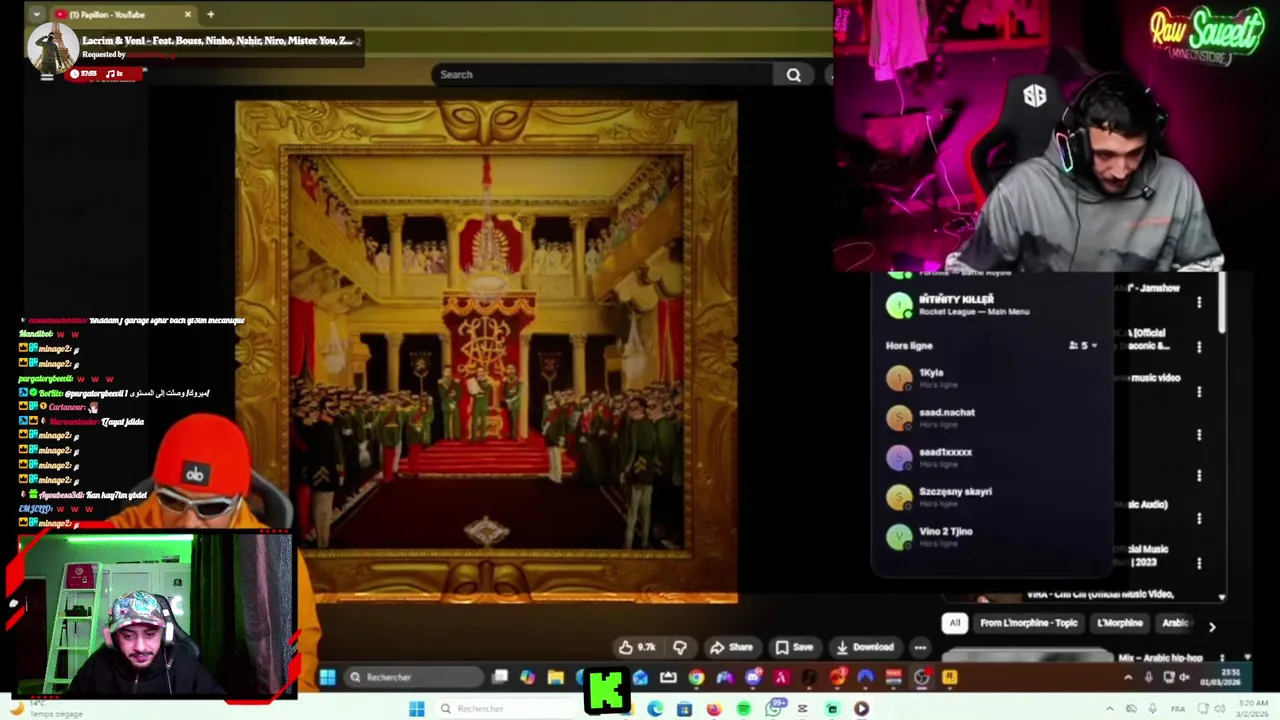The width and height of the screenshot is (1280, 720).
Task: Like the video showing 9.7k likes
Action: (x=637, y=647)
